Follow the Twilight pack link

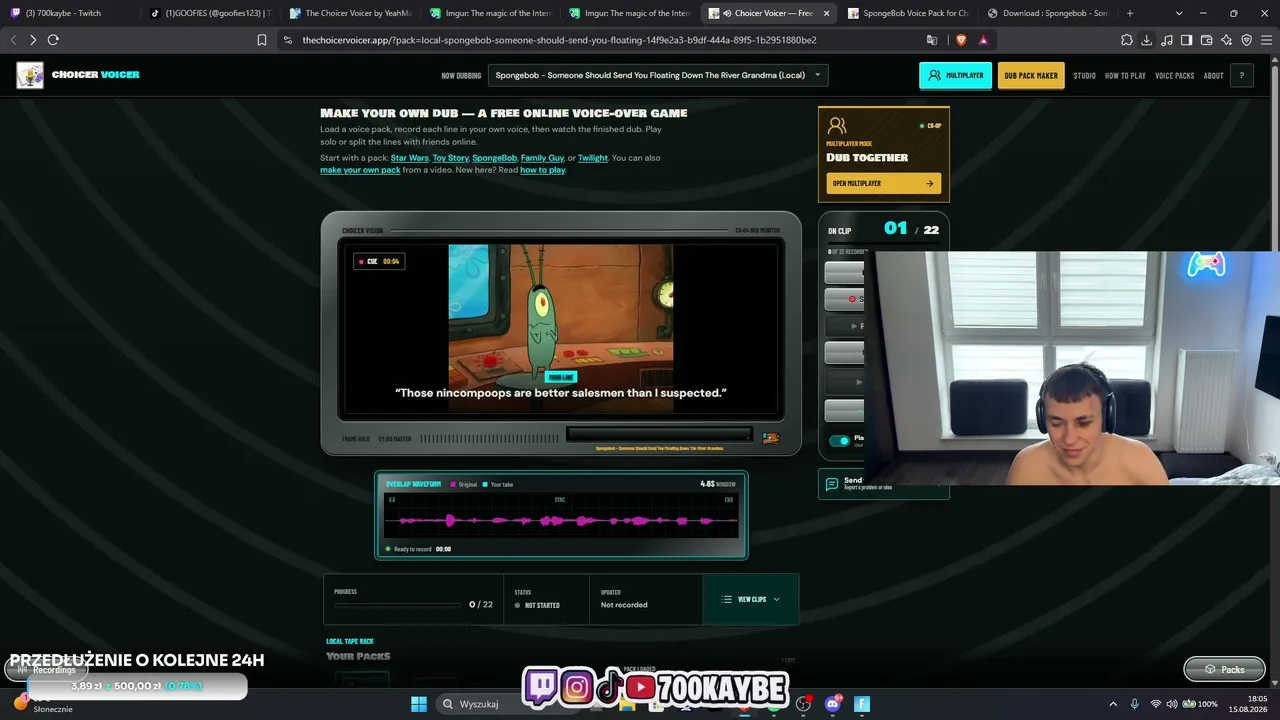tap(593, 158)
